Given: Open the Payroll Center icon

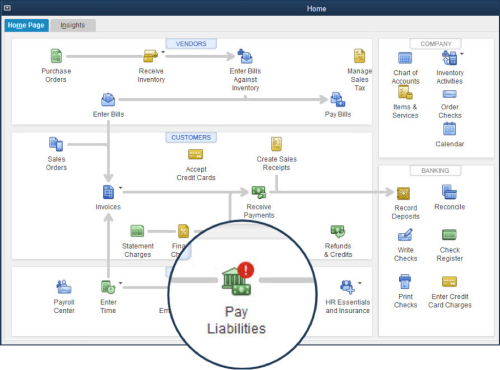Looking at the screenshot, I should (64, 287).
